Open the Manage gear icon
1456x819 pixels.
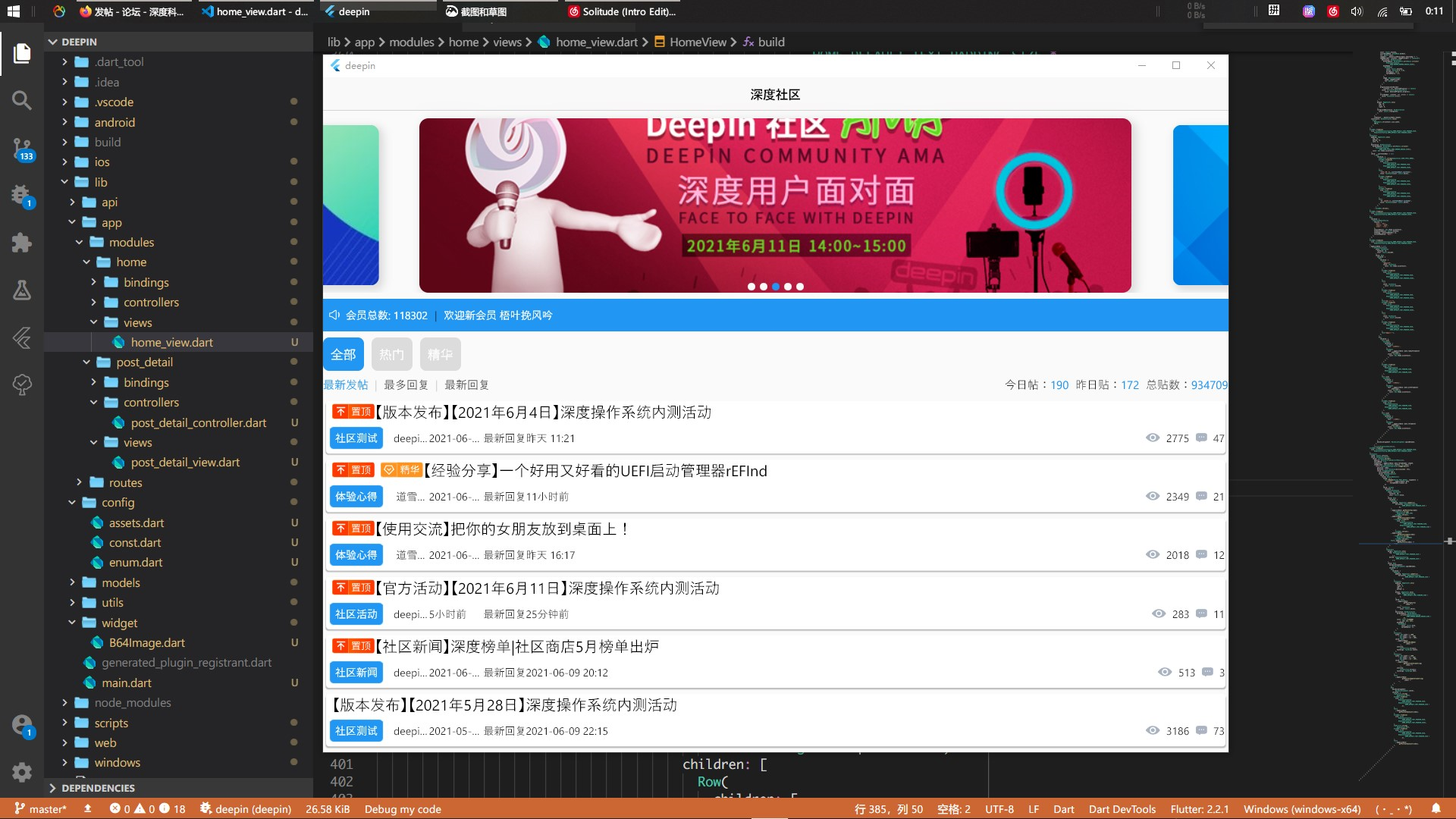tap(22, 772)
